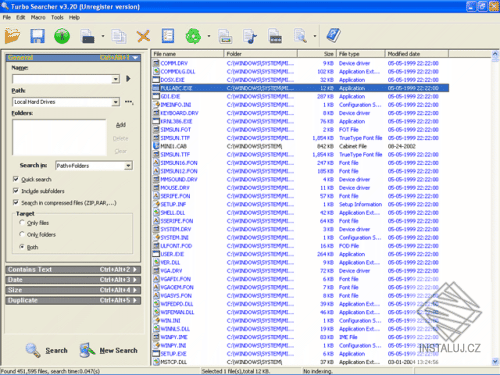Open the Name combo box dropdown
Viewport: 500px width, 375px height.
click(115, 79)
